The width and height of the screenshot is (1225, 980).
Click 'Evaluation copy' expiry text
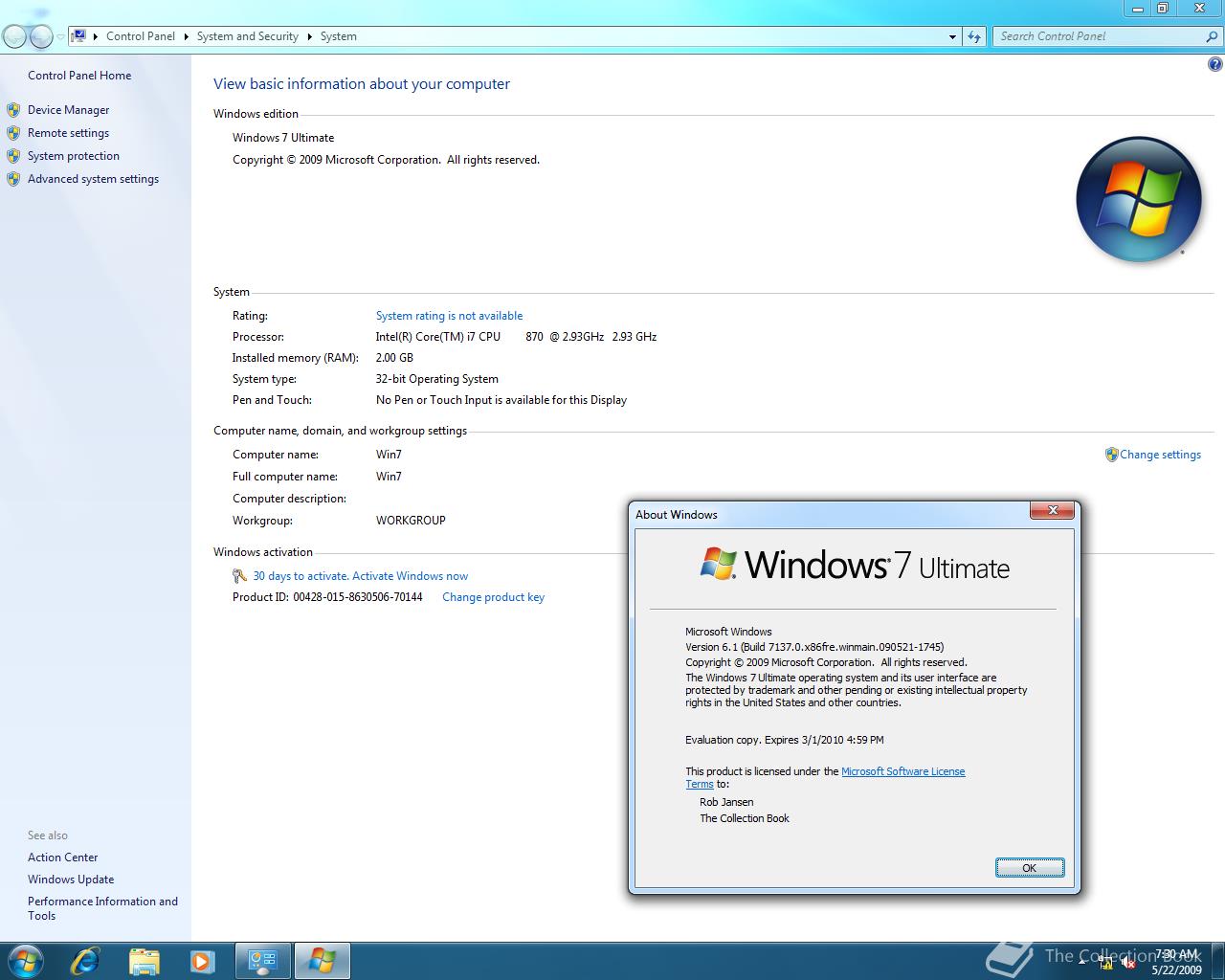(785, 740)
